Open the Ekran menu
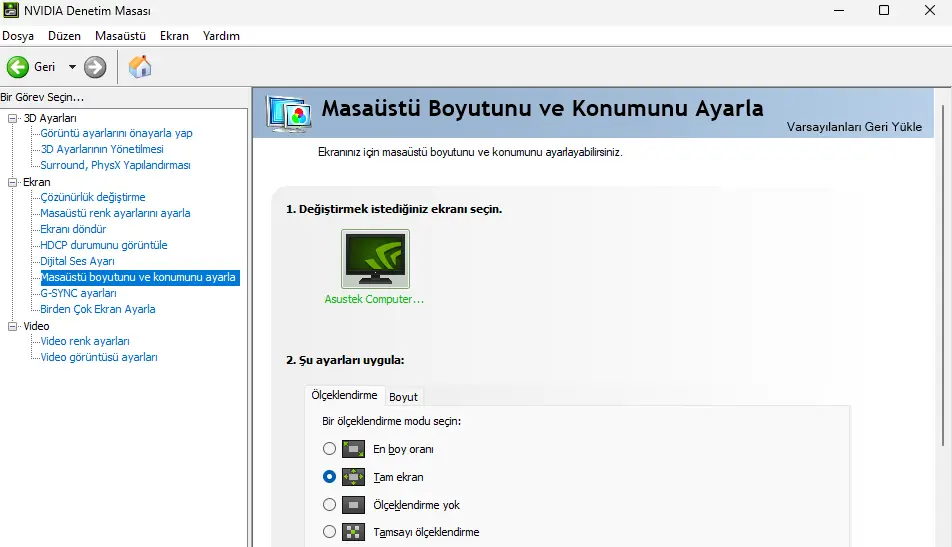The height and width of the screenshot is (547, 952). (174, 36)
